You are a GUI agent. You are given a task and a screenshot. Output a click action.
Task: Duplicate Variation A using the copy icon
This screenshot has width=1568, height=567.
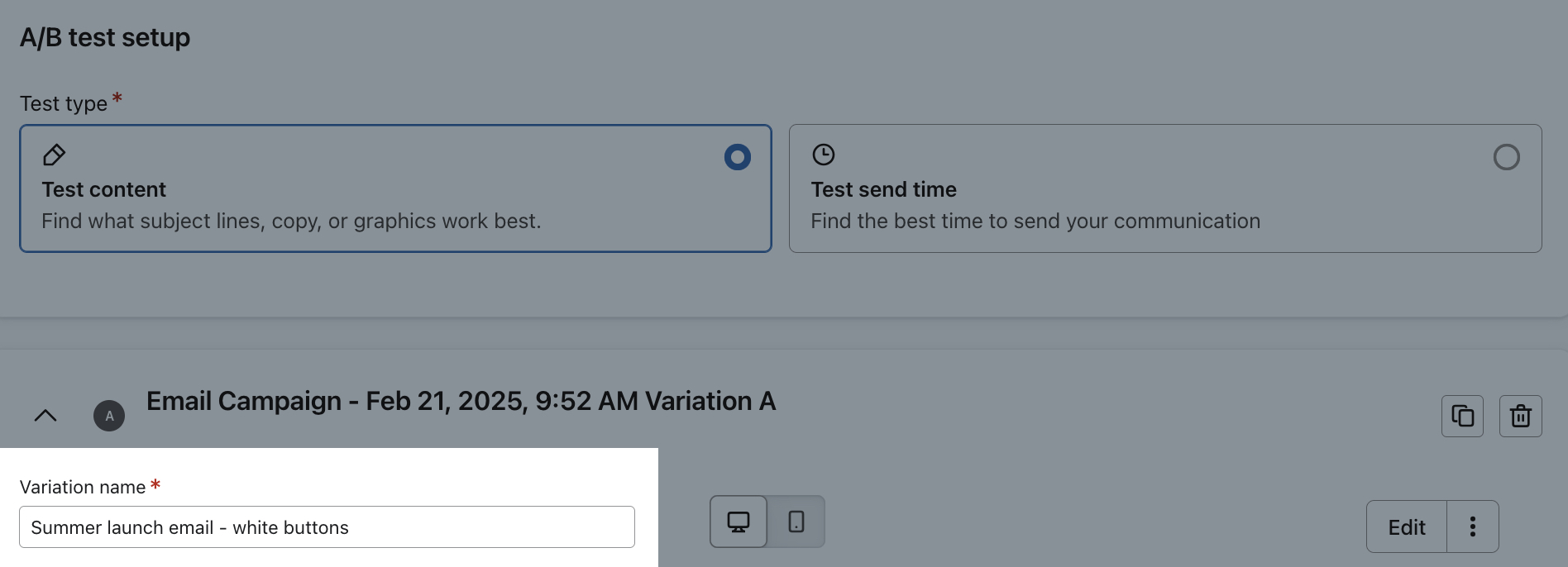pos(1462,416)
